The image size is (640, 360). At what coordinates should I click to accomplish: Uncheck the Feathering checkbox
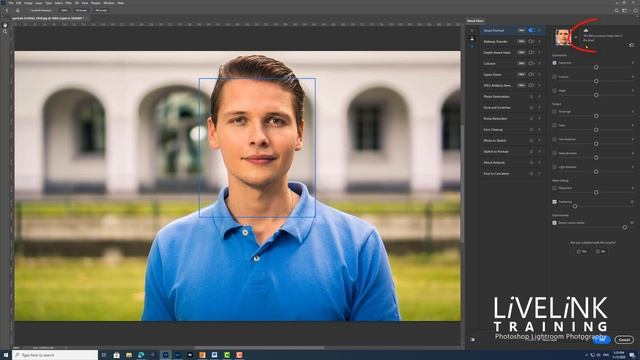tap(554, 202)
